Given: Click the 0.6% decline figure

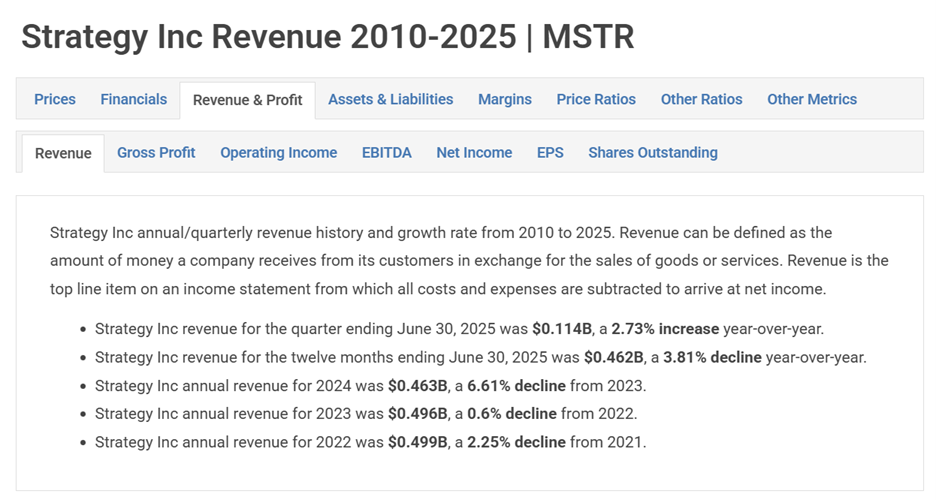Looking at the screenshot, I should point(512,413).
